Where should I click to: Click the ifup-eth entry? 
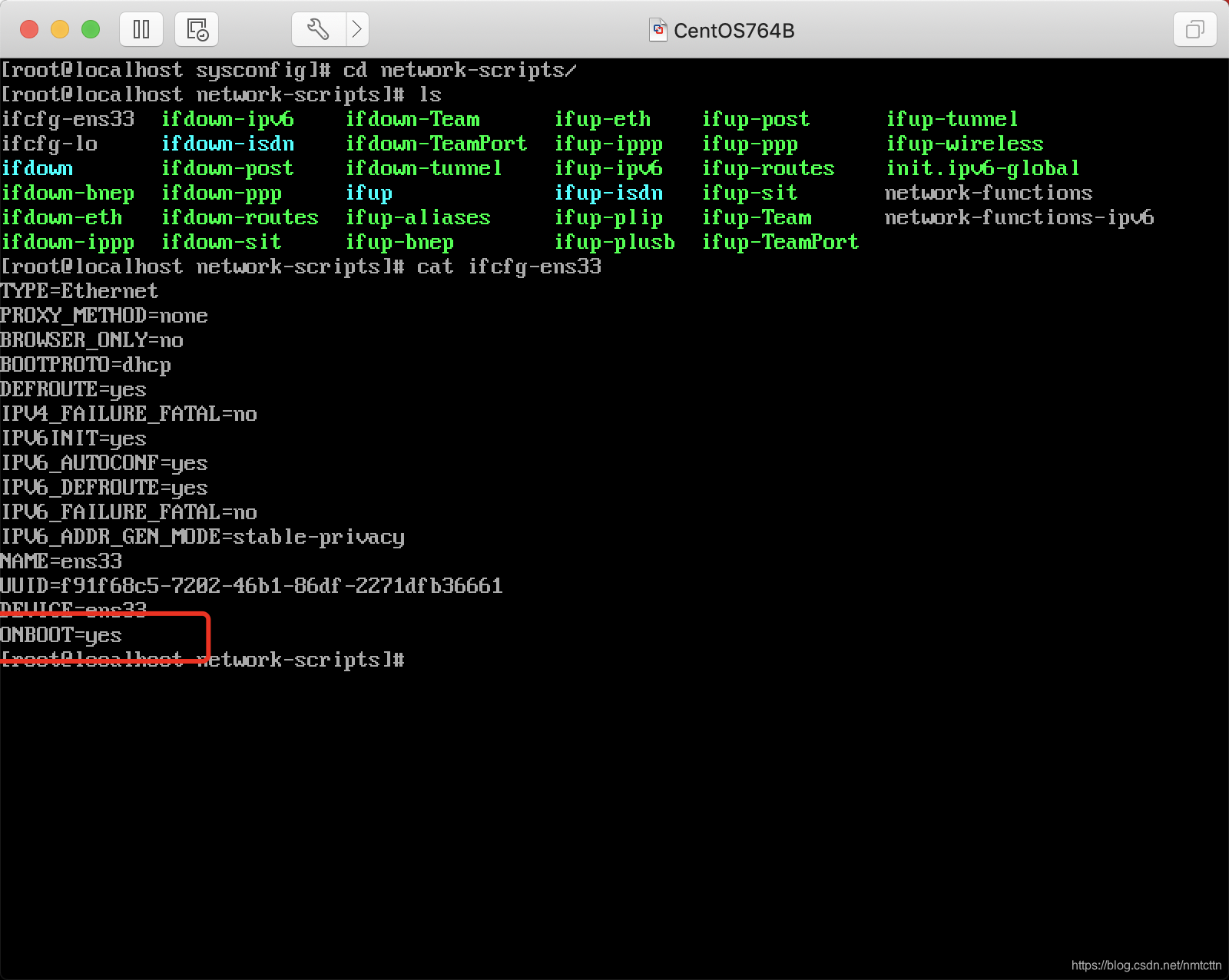click(602, 119)
